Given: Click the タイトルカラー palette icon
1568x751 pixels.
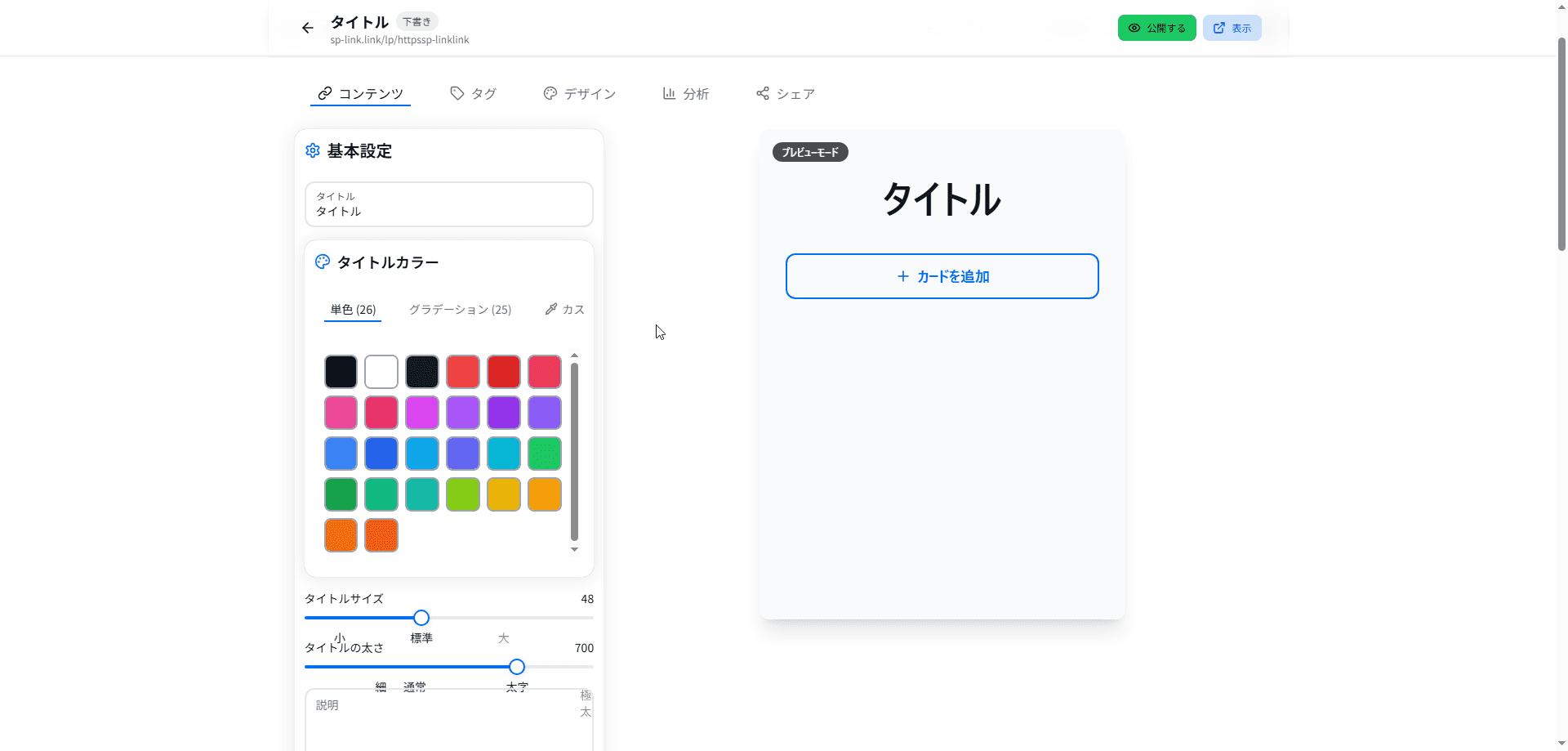Looking at the screenshot, I should tap(322, 262).
